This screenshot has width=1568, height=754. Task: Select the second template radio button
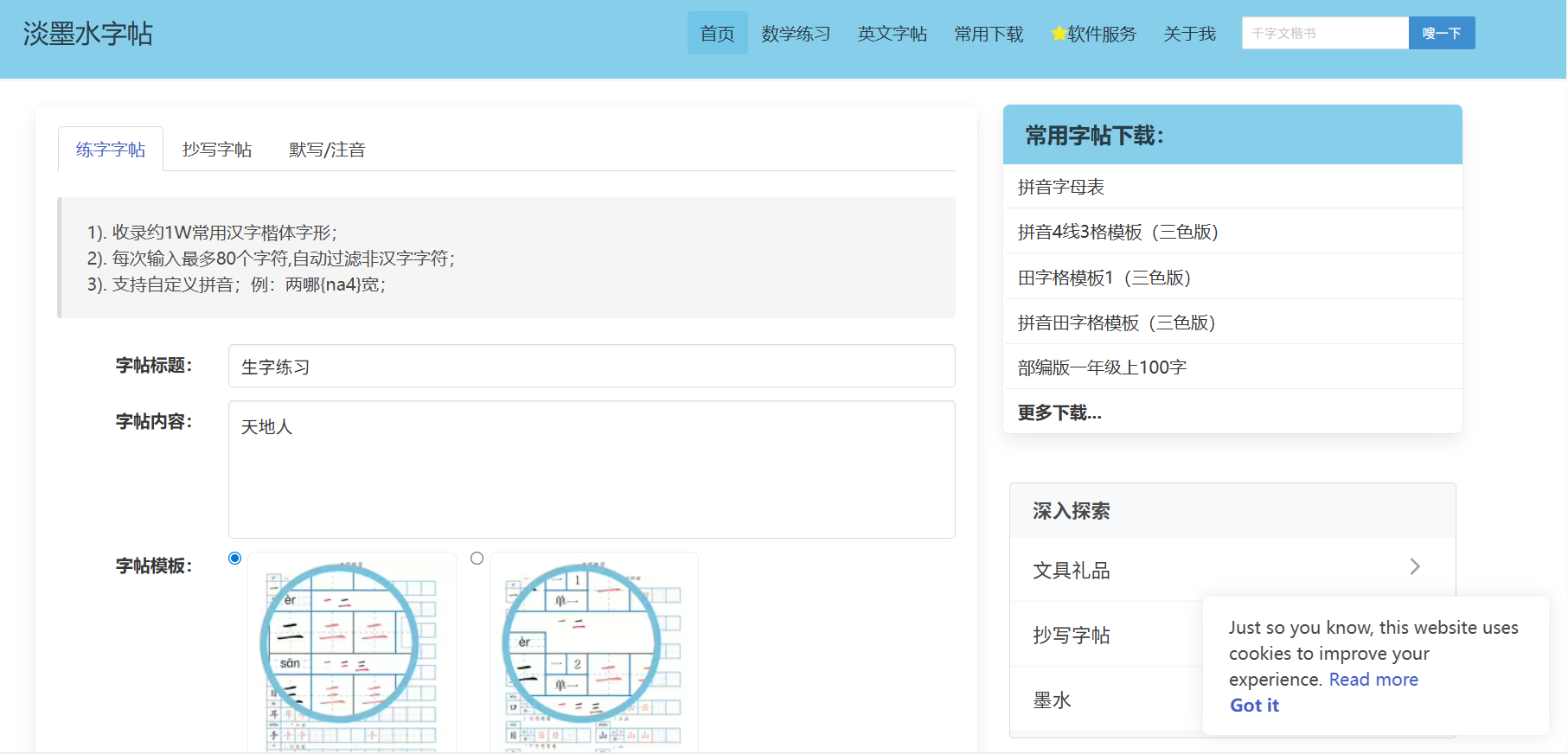point(477,559)
